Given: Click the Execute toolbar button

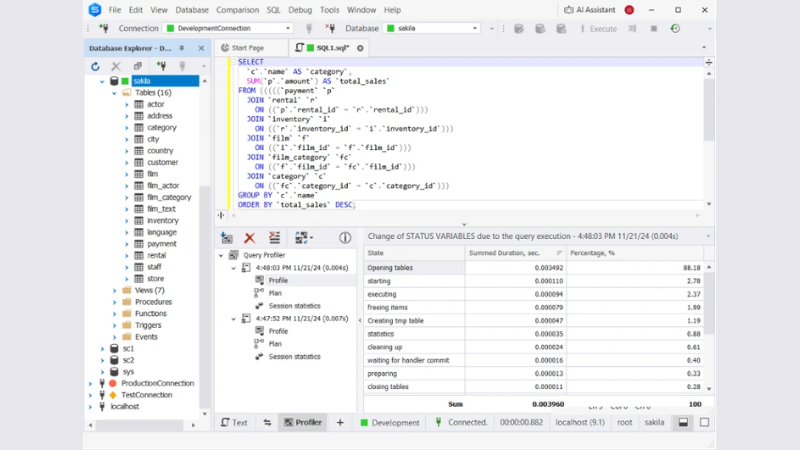Looking at the screenshot, I should coord(596,29).
